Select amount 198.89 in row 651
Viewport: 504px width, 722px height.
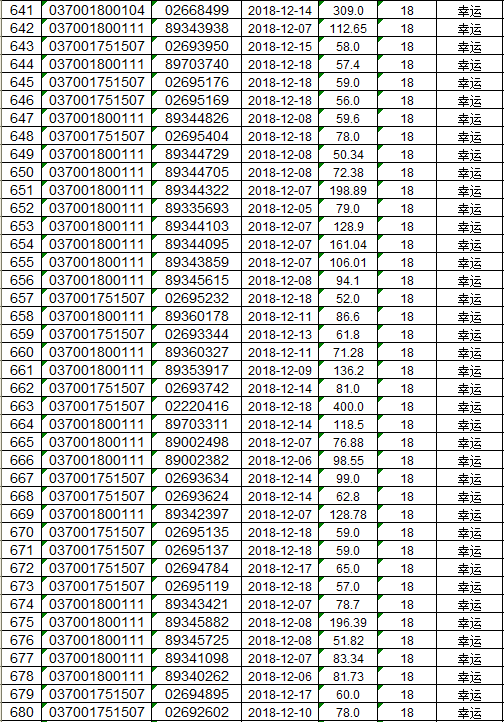coord(348,190)
